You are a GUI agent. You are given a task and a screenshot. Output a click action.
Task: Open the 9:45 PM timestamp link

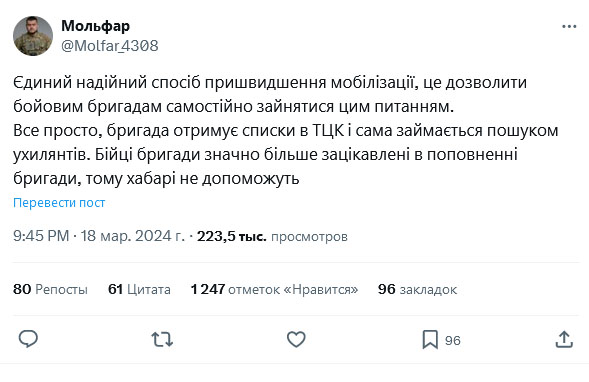pyautogui.click(x=41, y=236)
